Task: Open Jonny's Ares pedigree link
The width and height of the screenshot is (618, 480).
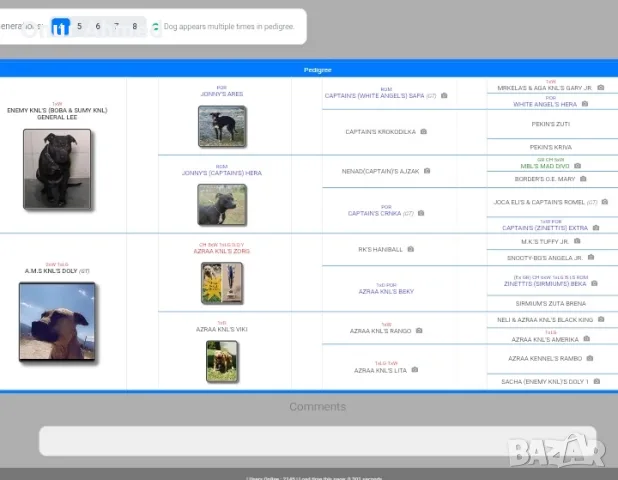Action: (222, 94)
